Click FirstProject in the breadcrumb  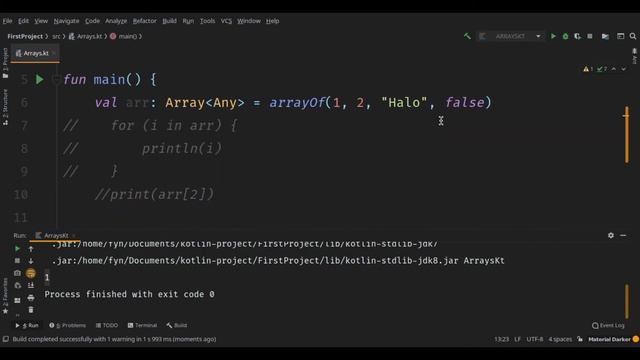pos(25,36)
